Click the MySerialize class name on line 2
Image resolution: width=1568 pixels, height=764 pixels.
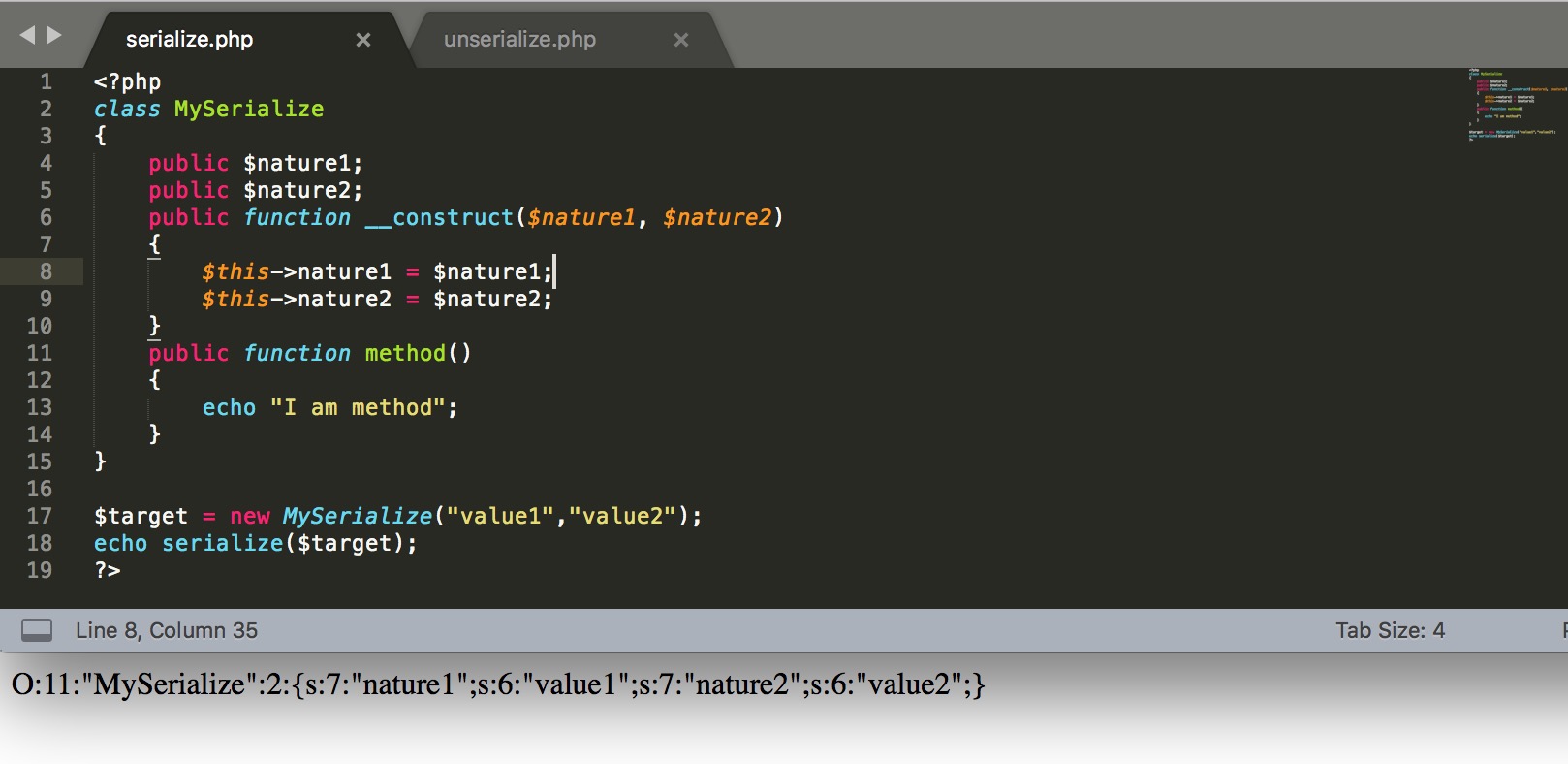point(249,109)
